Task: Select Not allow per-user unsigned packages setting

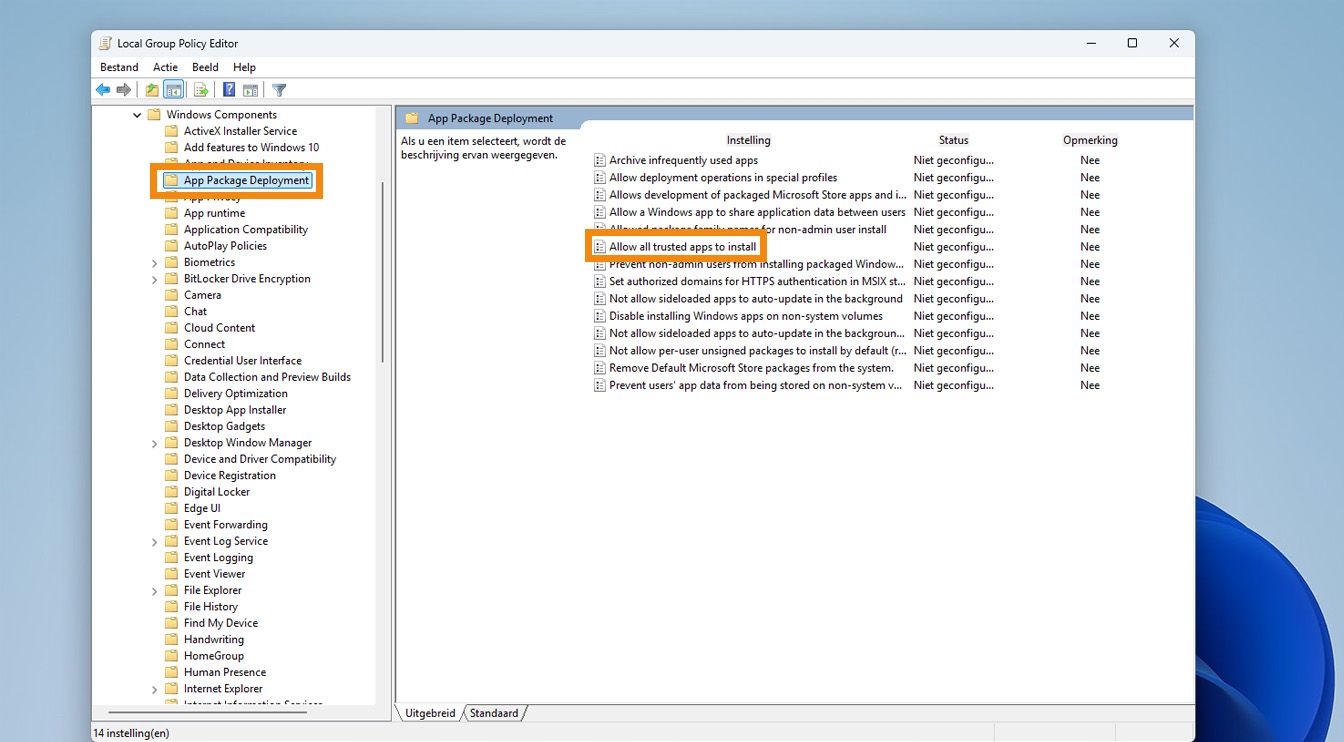Action: pyautogui.click(x=757, y=350)
